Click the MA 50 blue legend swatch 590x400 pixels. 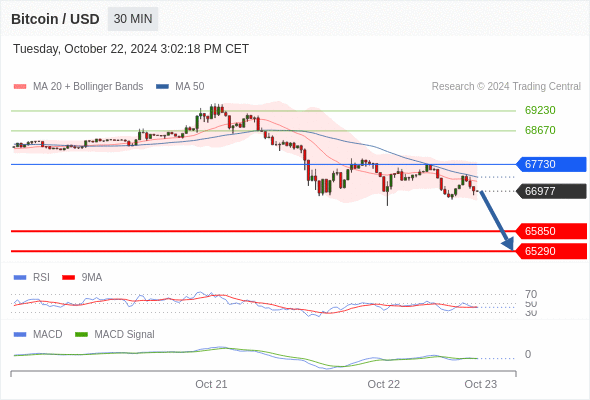point(162,87)
